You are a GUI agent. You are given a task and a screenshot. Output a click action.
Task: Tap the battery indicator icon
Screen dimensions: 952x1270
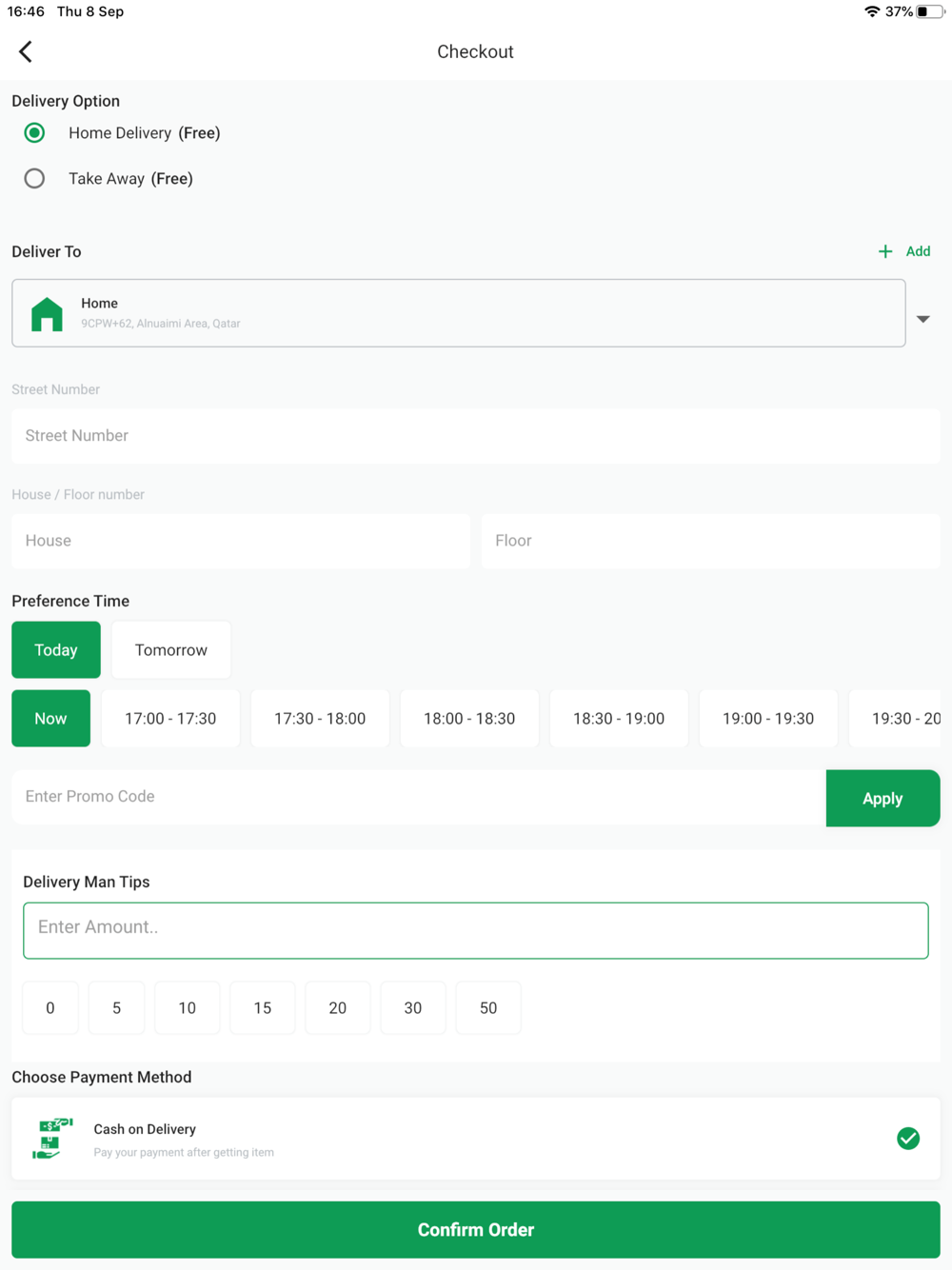point(930,11)
